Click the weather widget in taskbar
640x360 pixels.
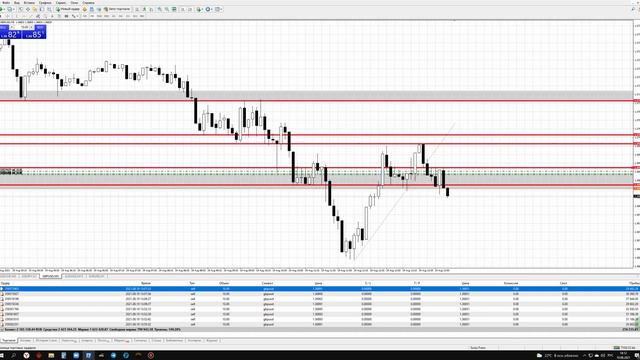(x=559, y=356)
